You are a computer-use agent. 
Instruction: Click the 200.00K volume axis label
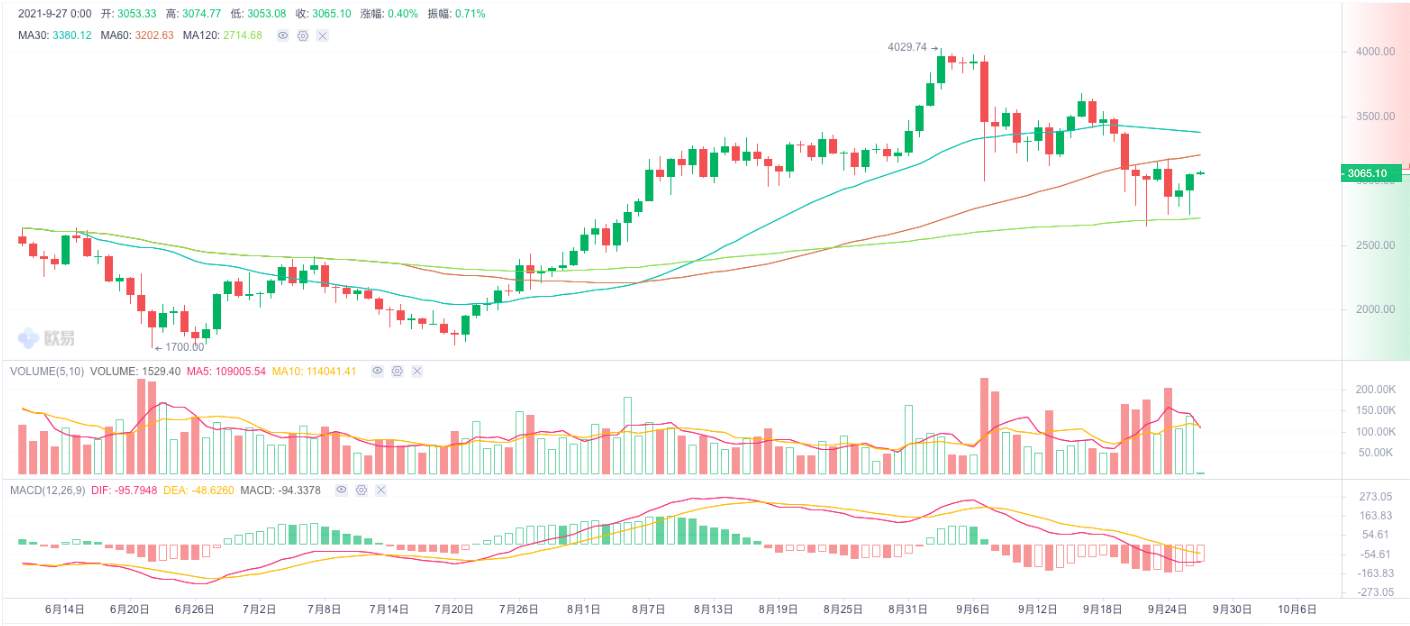pyautogui.click(x=1375, y=389)
